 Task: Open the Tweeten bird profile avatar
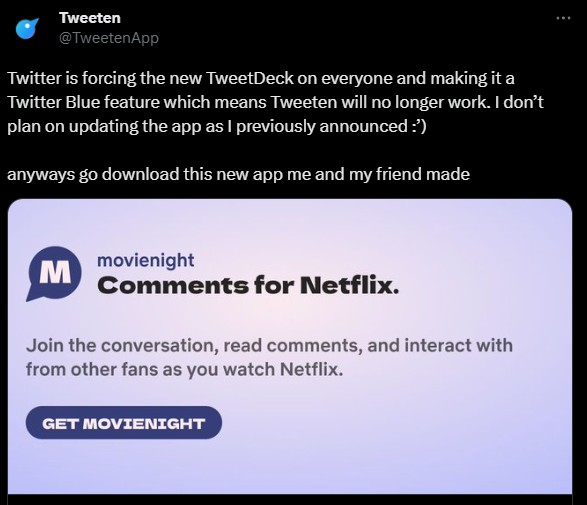tap(27, 28)
